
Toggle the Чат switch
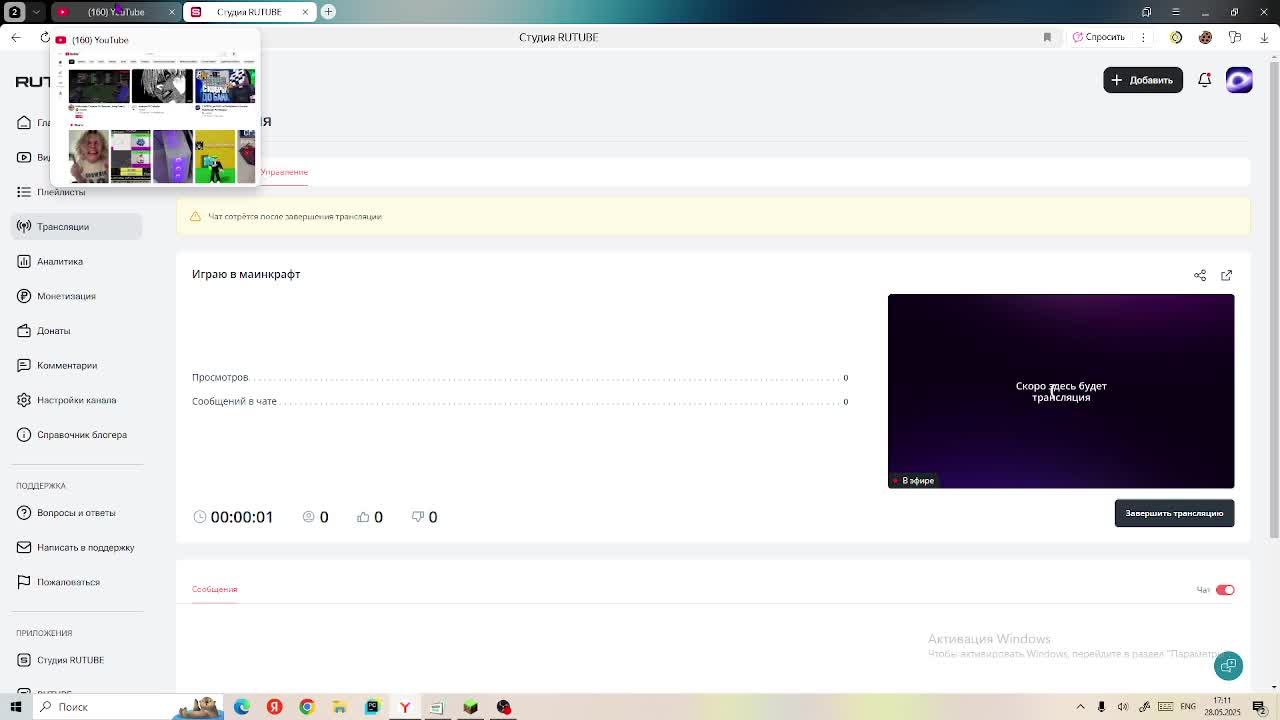(x=1225, y=590)
